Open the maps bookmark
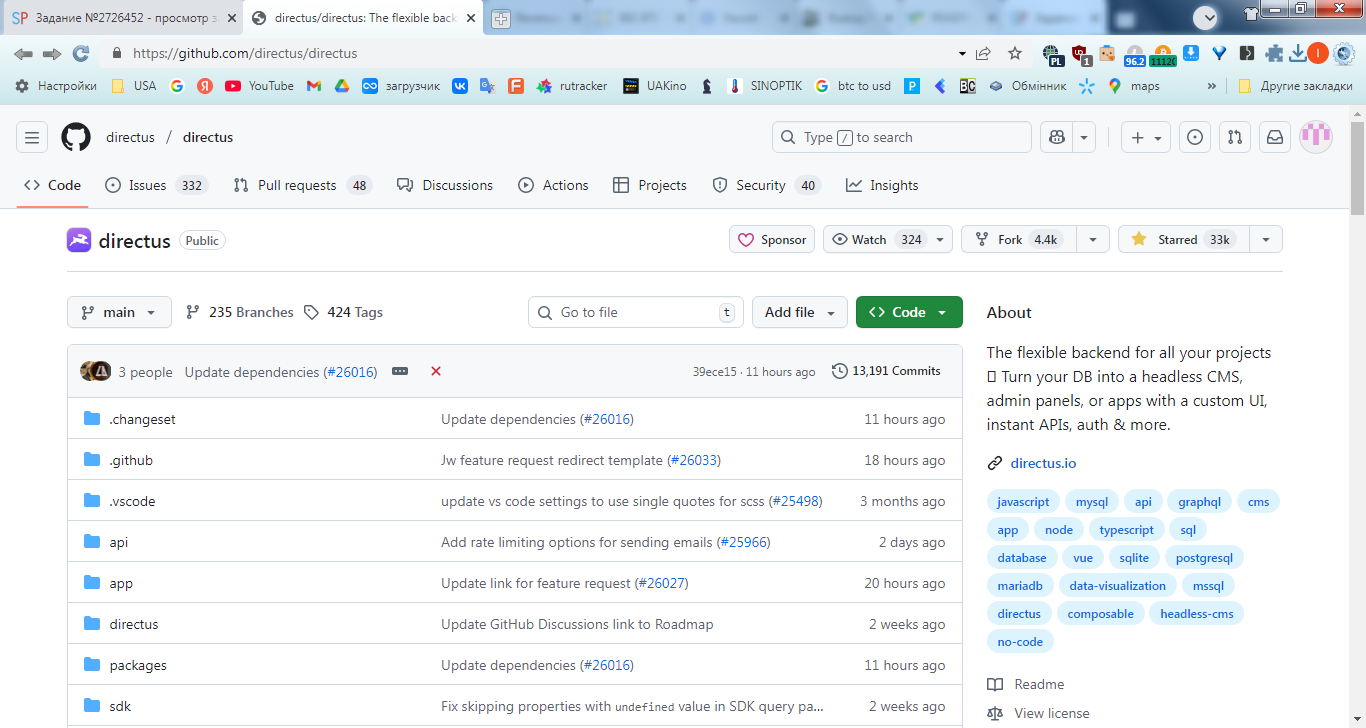The width and height of the screenshot is (1366, 728). pyautogui.click(x=1133, y=86)
